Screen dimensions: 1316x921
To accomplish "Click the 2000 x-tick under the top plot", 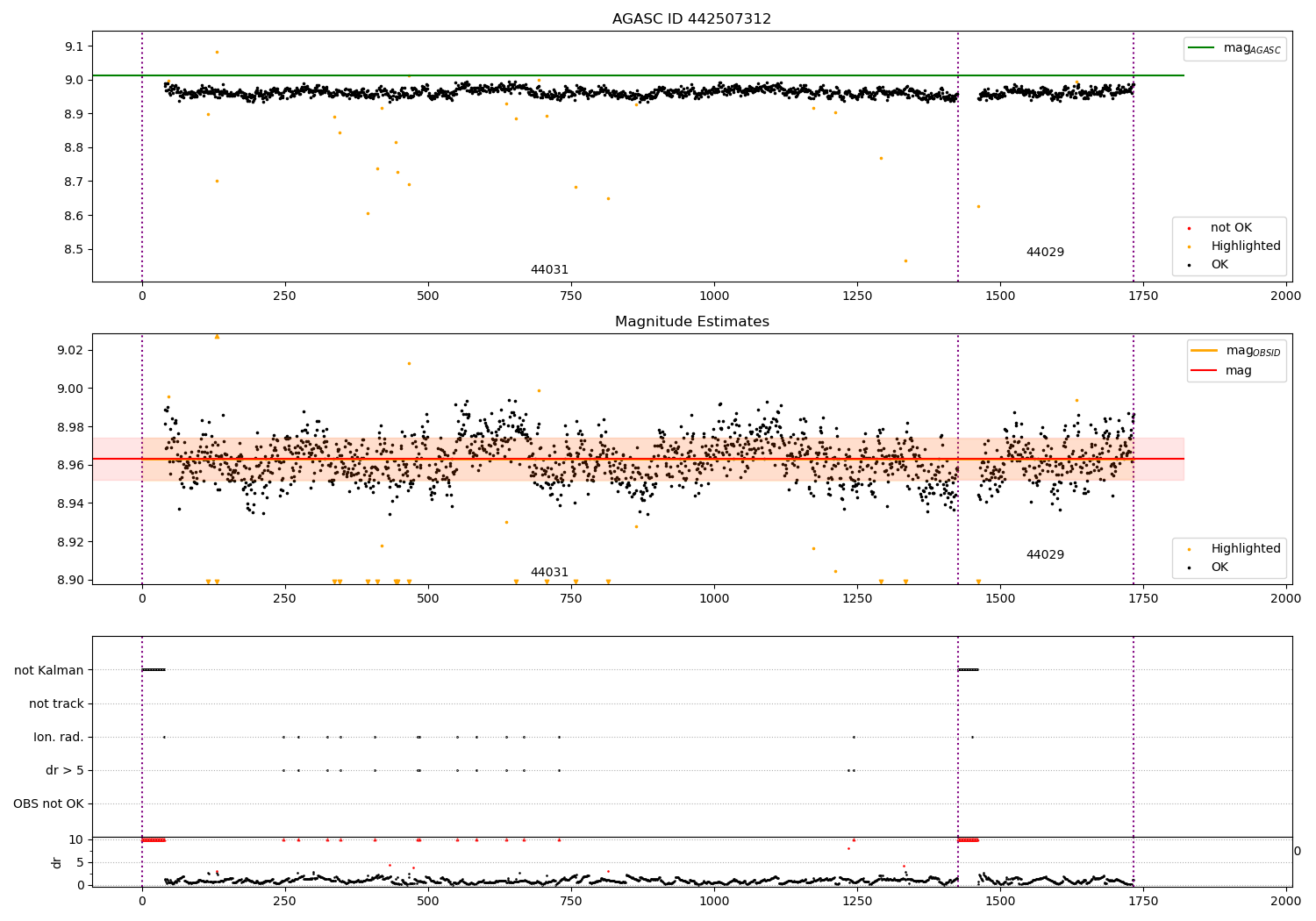I will point(1286,296).
